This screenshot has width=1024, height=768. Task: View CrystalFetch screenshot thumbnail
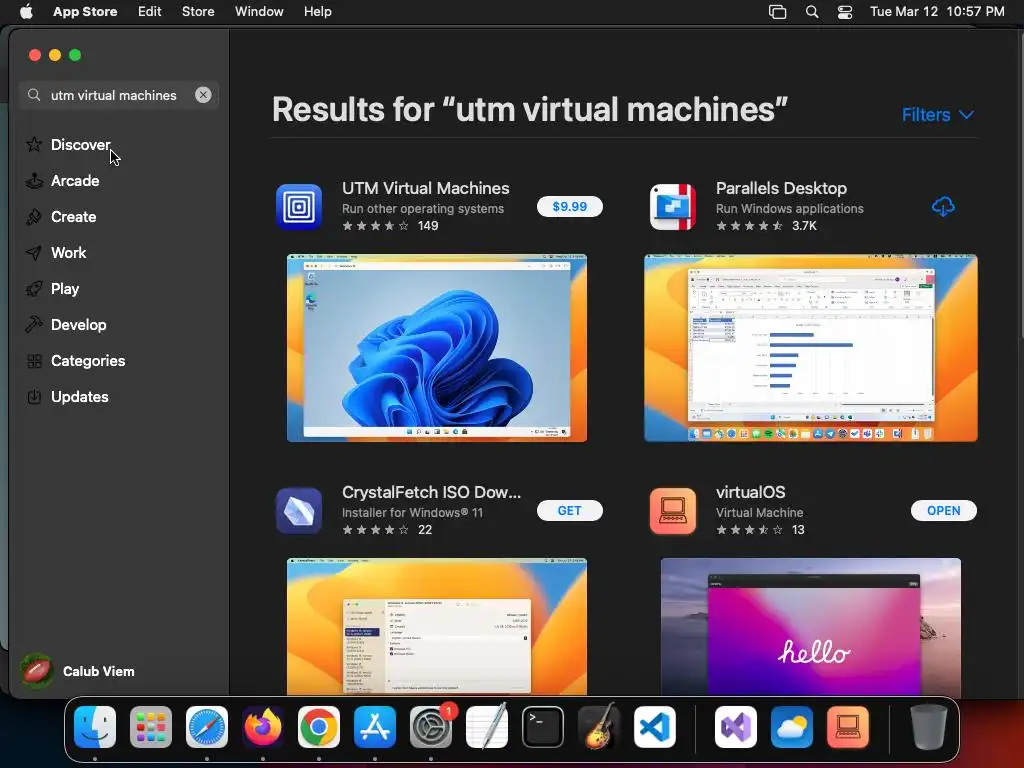click(437, 626)
